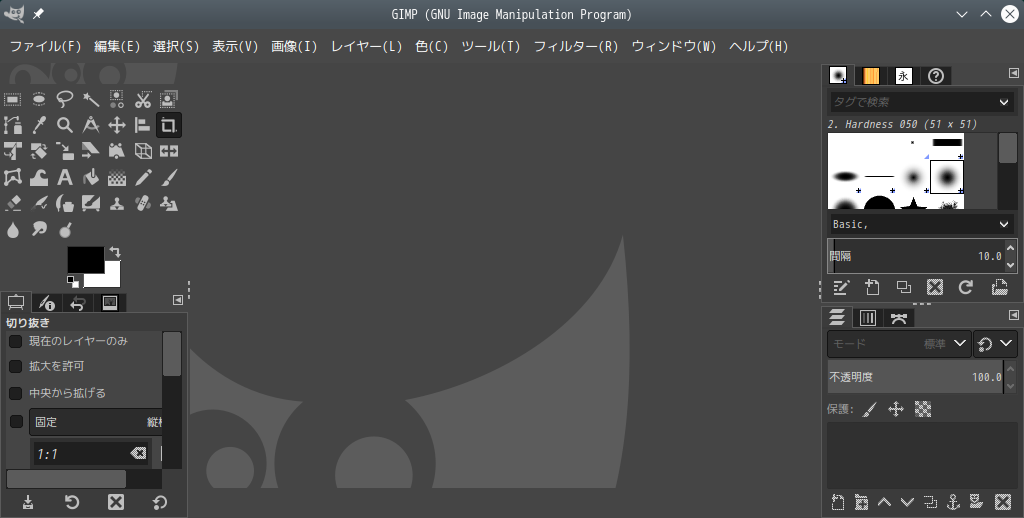Enable 中央から拡げる checkbox

(x=16, y=393)
